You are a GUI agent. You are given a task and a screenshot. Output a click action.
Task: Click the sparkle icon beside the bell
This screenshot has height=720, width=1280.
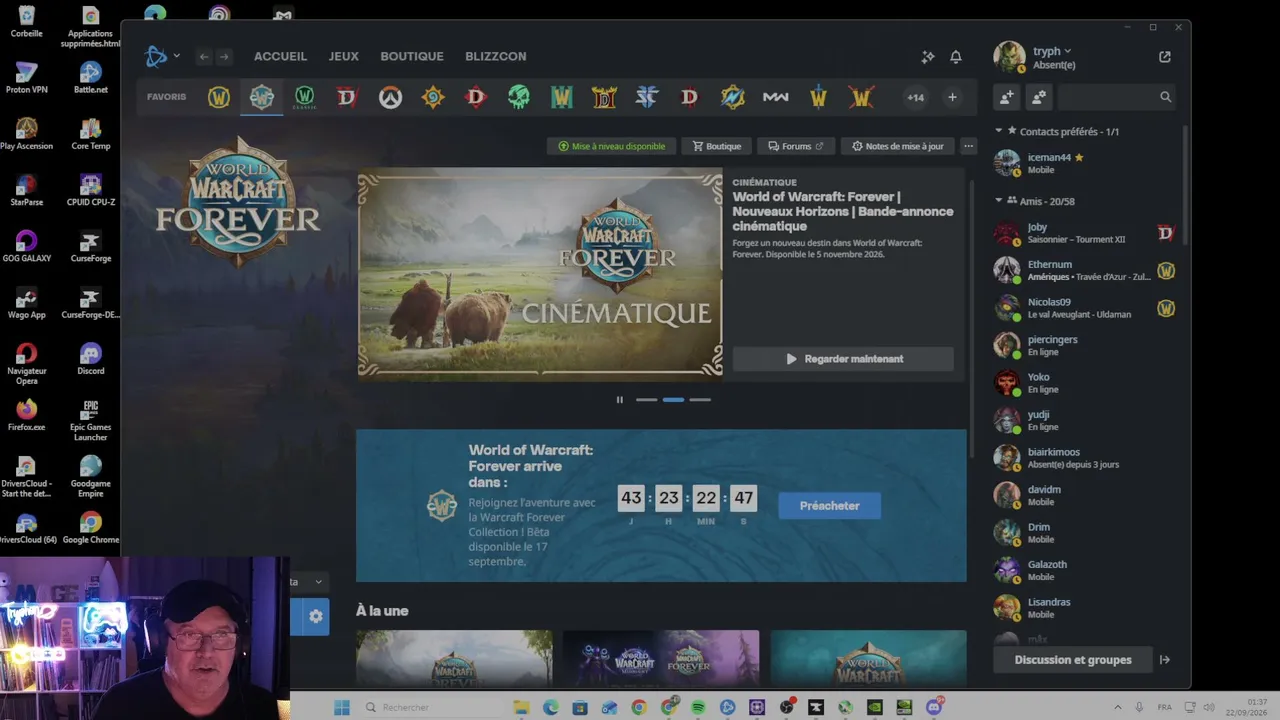928,57
